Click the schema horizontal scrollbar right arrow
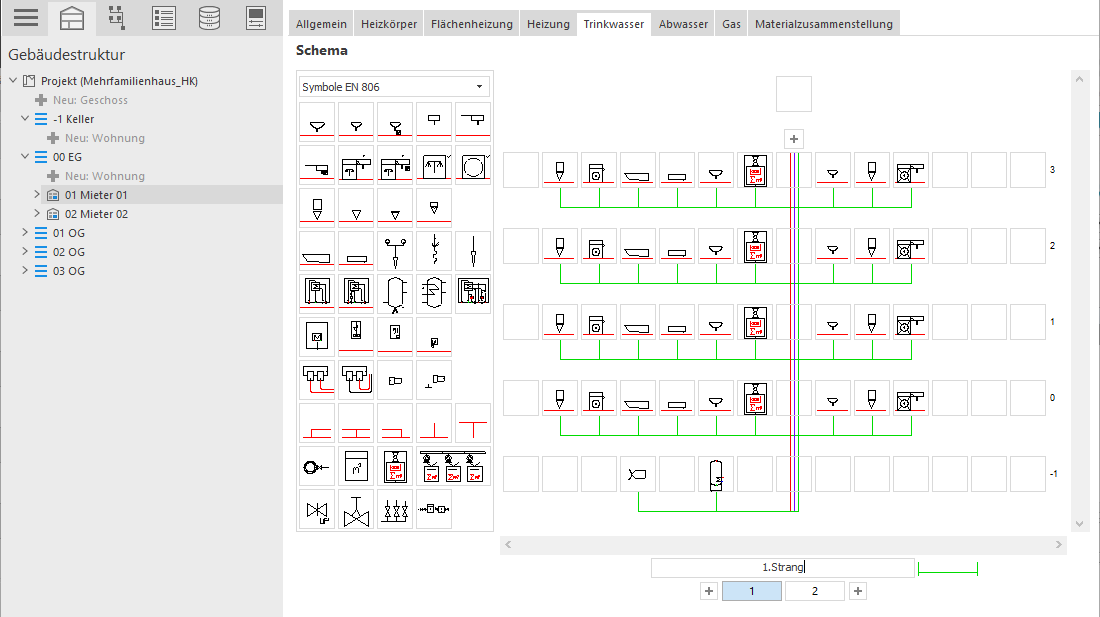The width and height of the screenshot is (1100, 617). (x=1059, y=545)
